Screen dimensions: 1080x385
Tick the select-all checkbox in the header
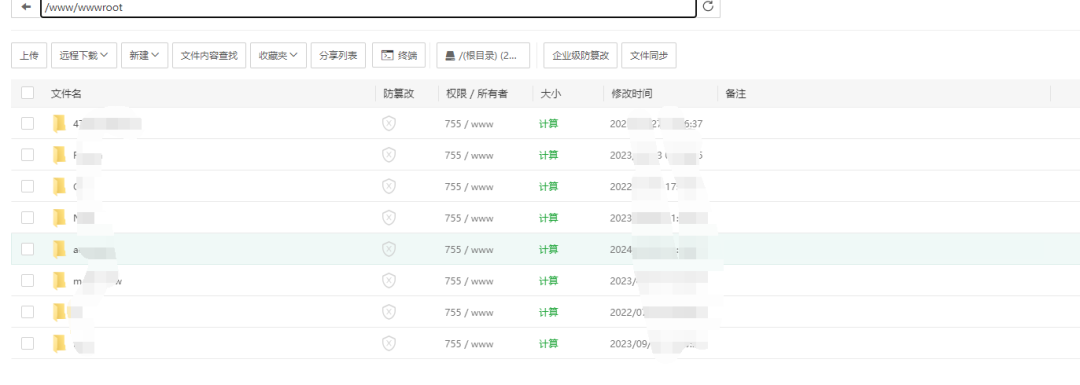click(28, 93)
